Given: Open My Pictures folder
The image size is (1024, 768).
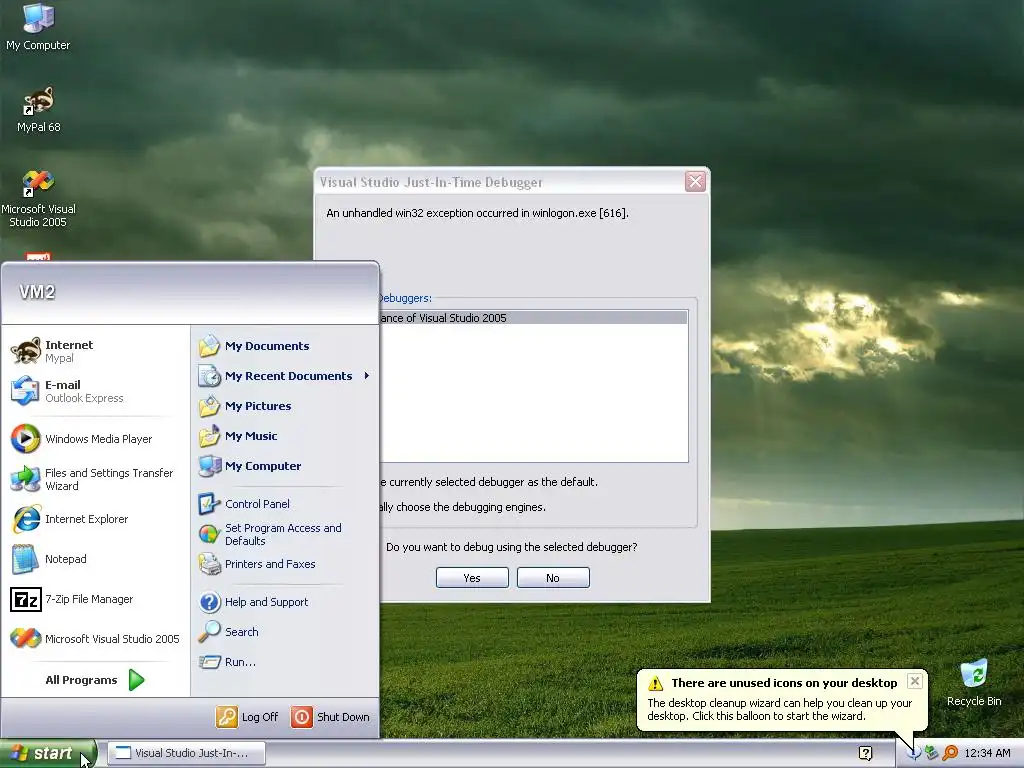Looking at the screenshot, I should [x=285, y=406].
